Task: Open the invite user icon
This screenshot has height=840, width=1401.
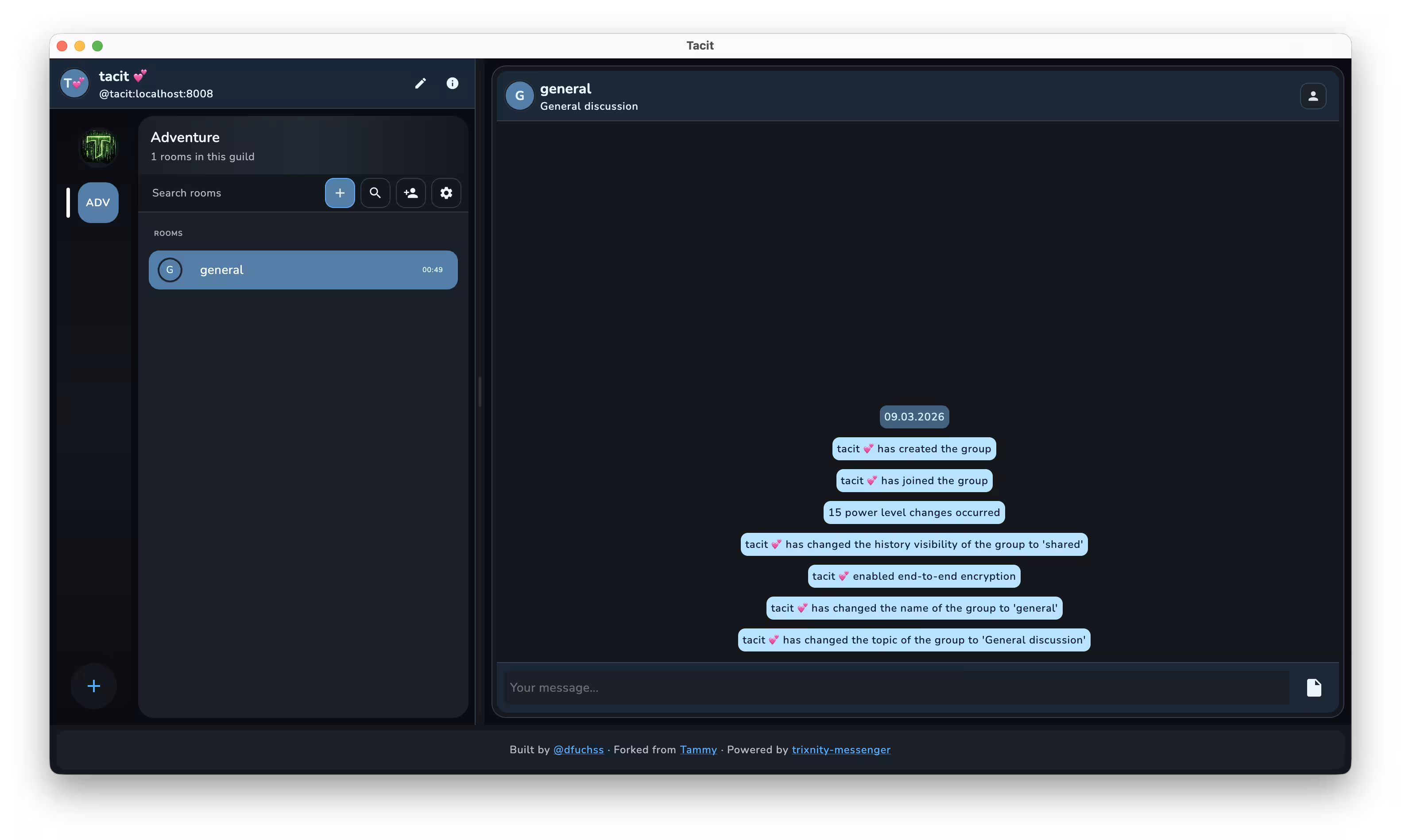Action: pyautogui.click(x=410, y=193)
